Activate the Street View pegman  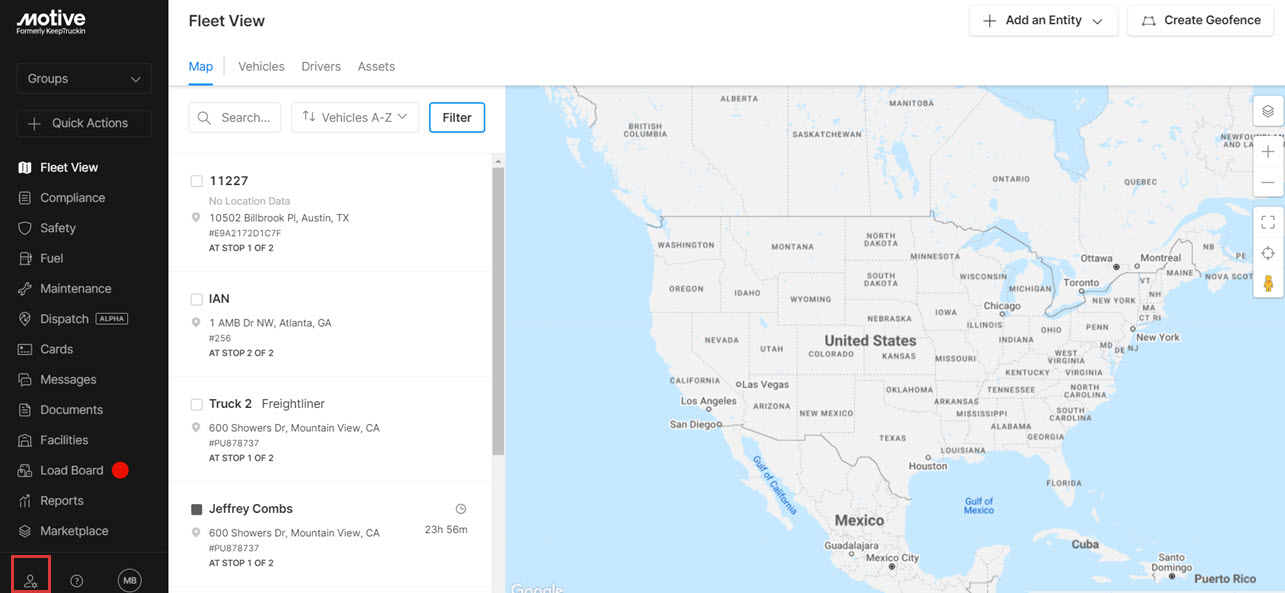(1267, 283)
